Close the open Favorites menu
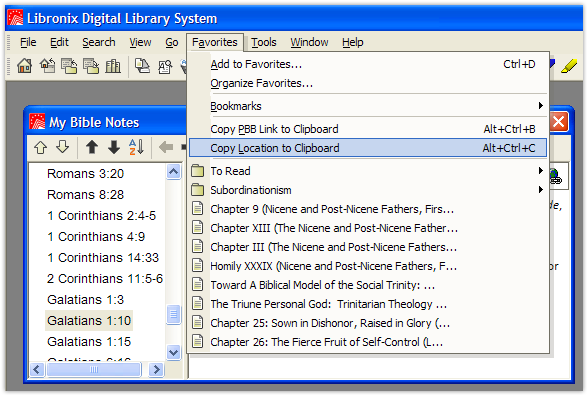Image resolution: width=588 pixels, height=396 pixels. (x=214, y=42)
